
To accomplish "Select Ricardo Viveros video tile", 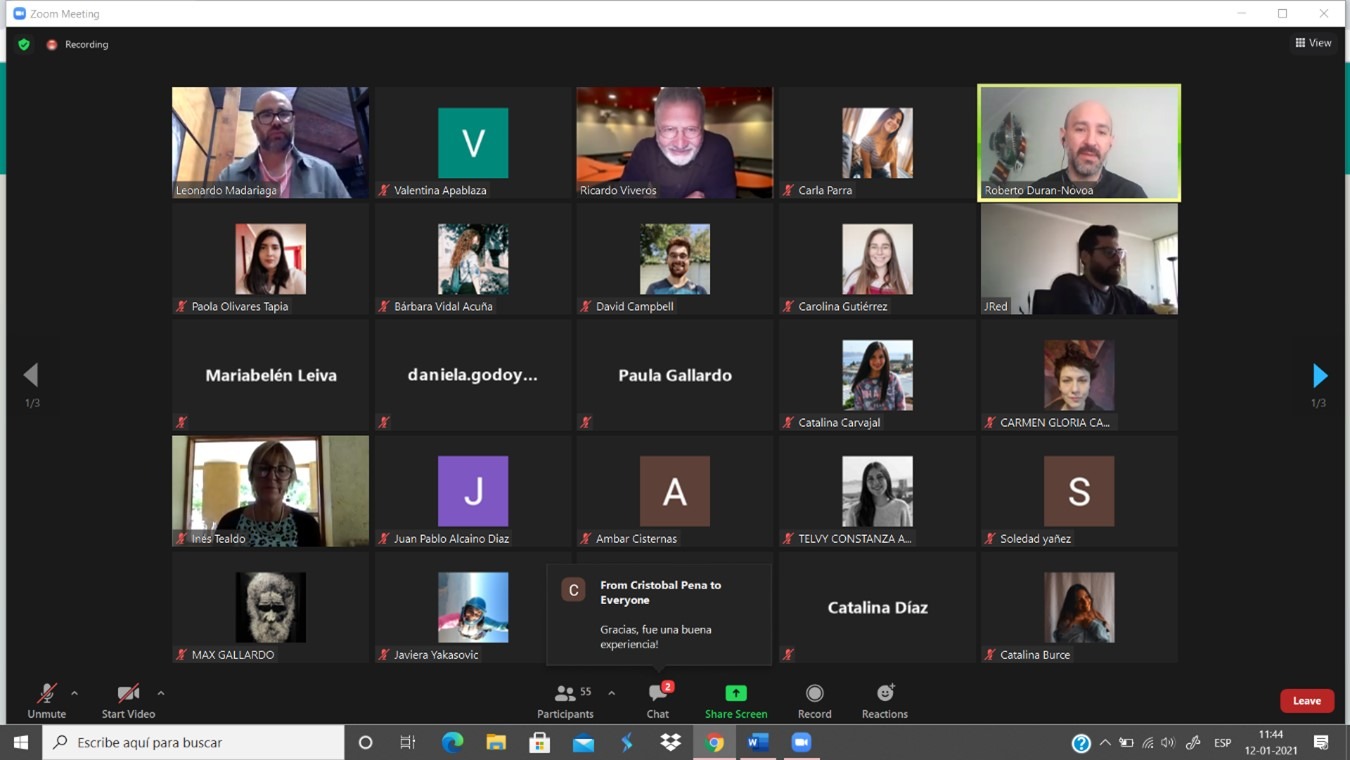I will point(674,142).
